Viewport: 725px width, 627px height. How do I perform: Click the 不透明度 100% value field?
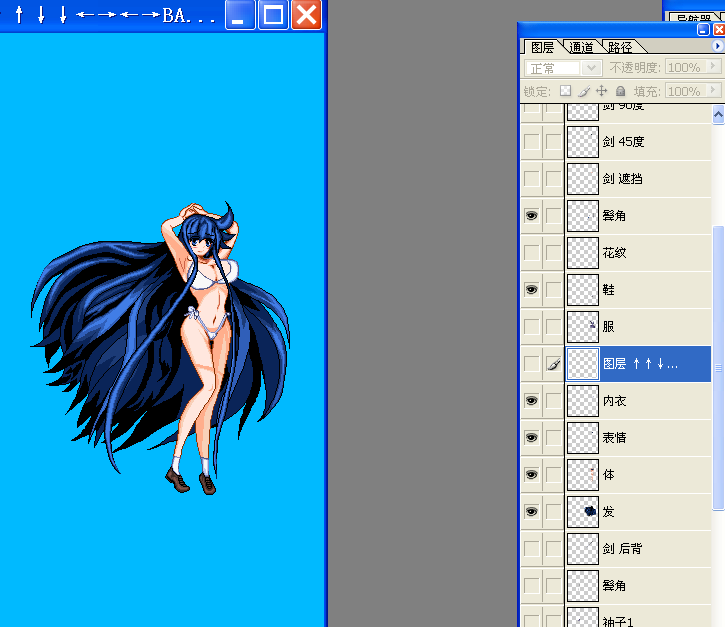pos(686,68)
